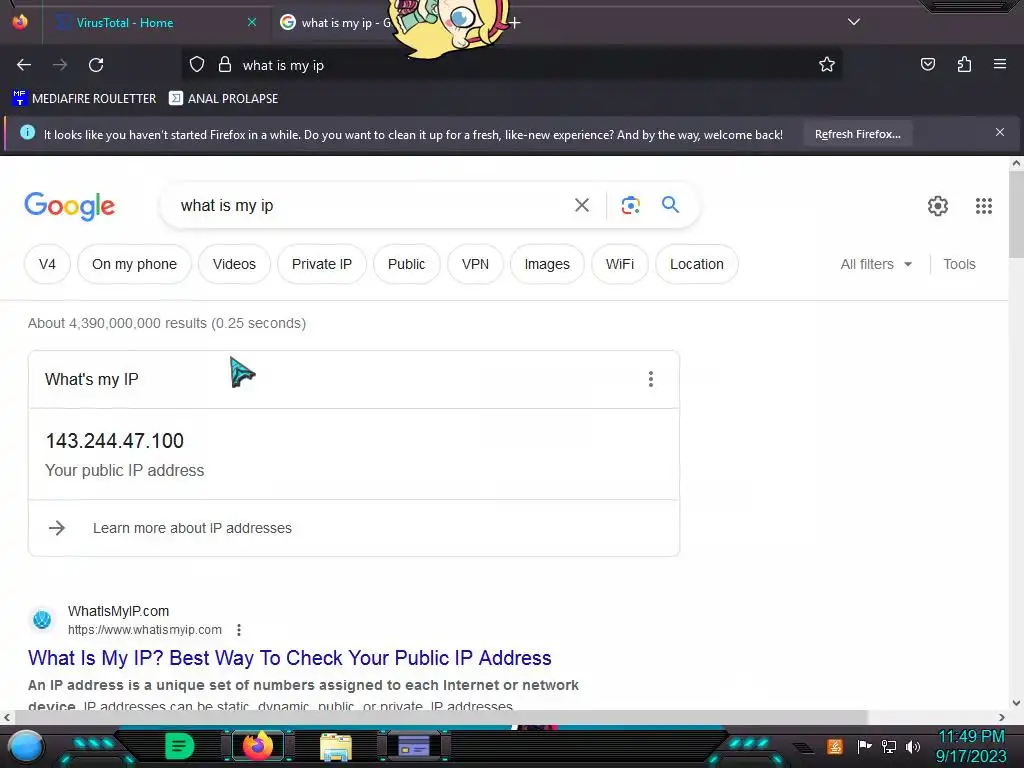Open WhatIsMyIP.com result options dots
The width and height of the screenshot is (1024, 768).
239,630
